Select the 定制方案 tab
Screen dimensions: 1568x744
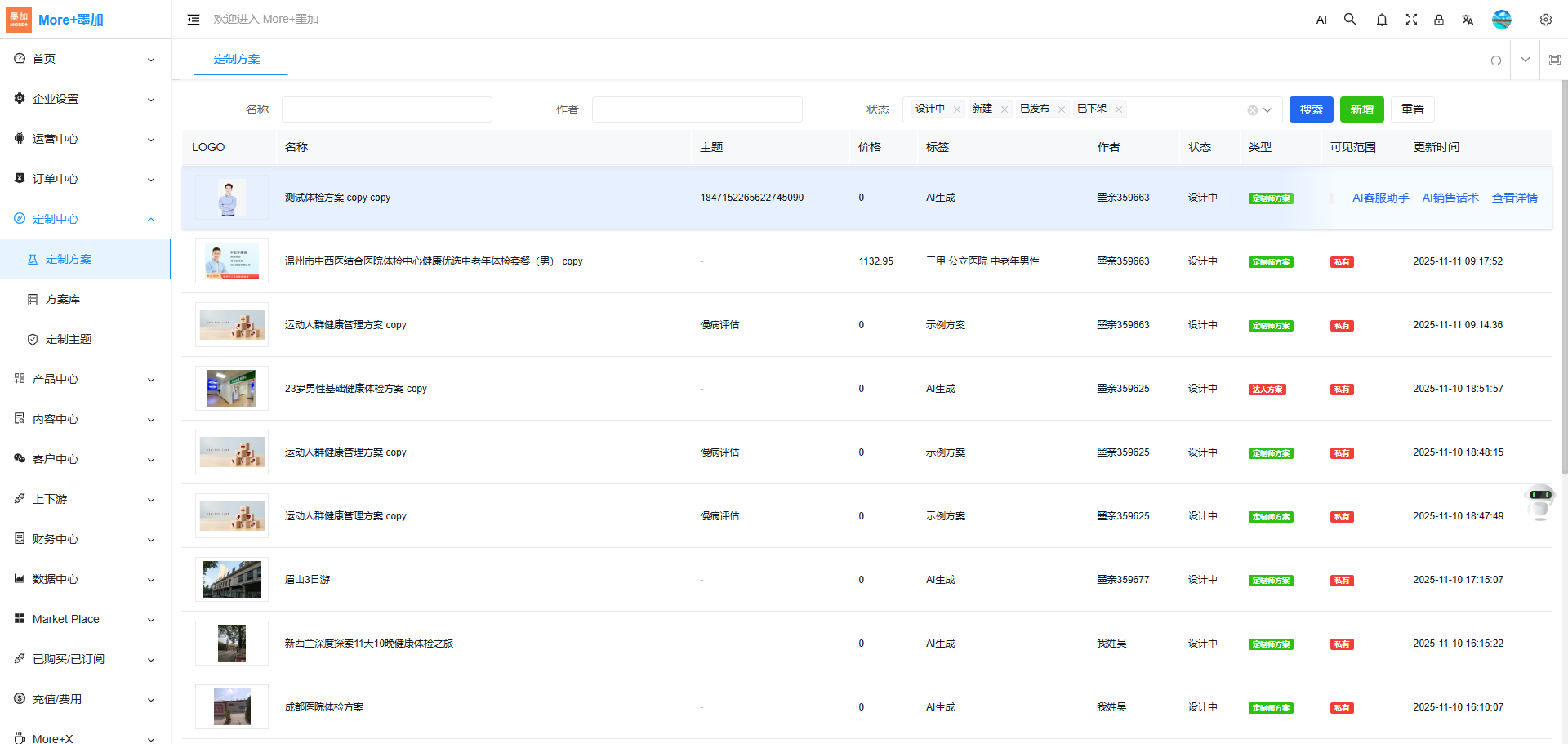coord(237,60)
